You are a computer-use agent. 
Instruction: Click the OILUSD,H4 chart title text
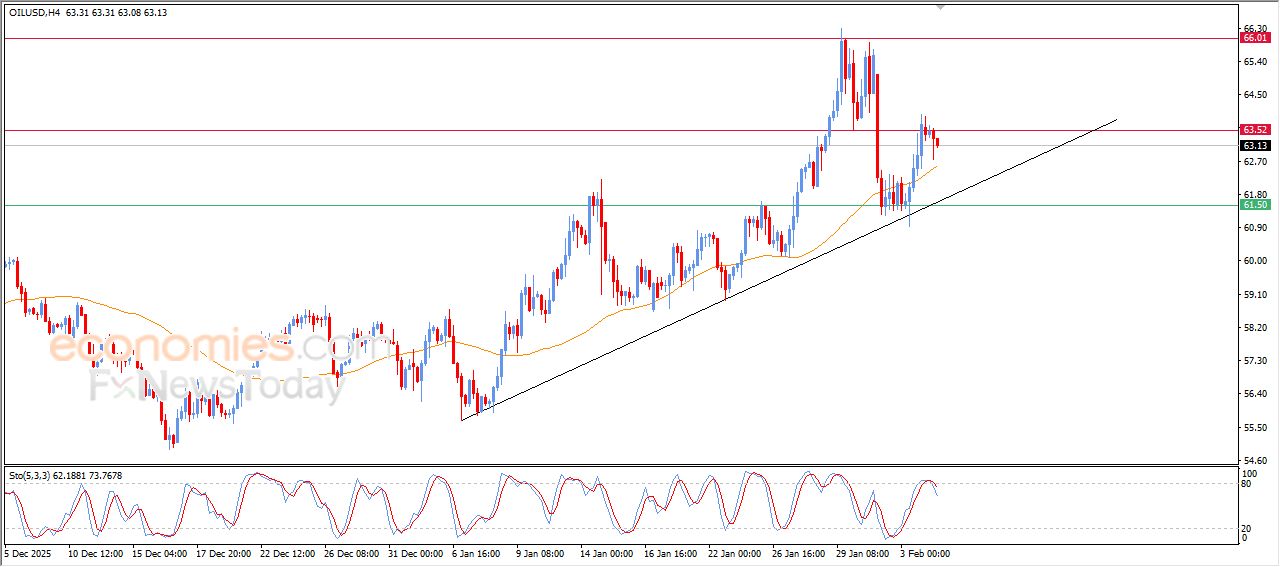coord(33,13)
